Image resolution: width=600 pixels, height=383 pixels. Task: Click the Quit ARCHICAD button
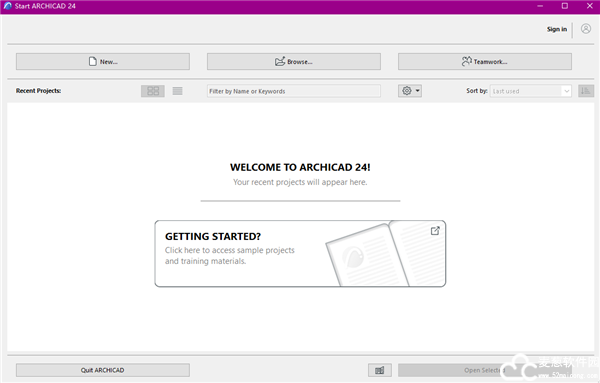click(103, 370)
